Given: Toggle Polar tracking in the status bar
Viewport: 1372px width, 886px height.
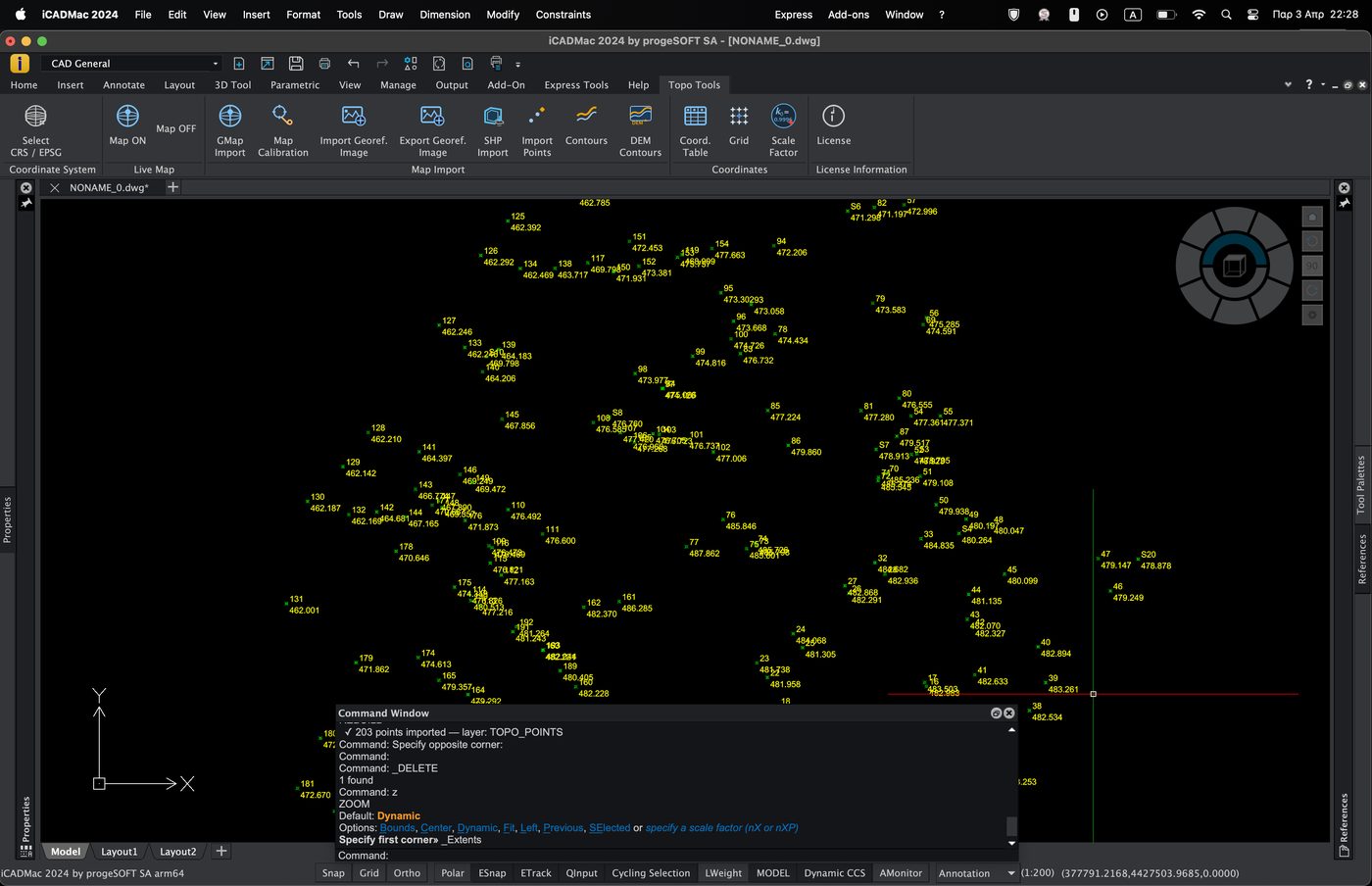Looking at the screenshot, I should pos(453,873).
